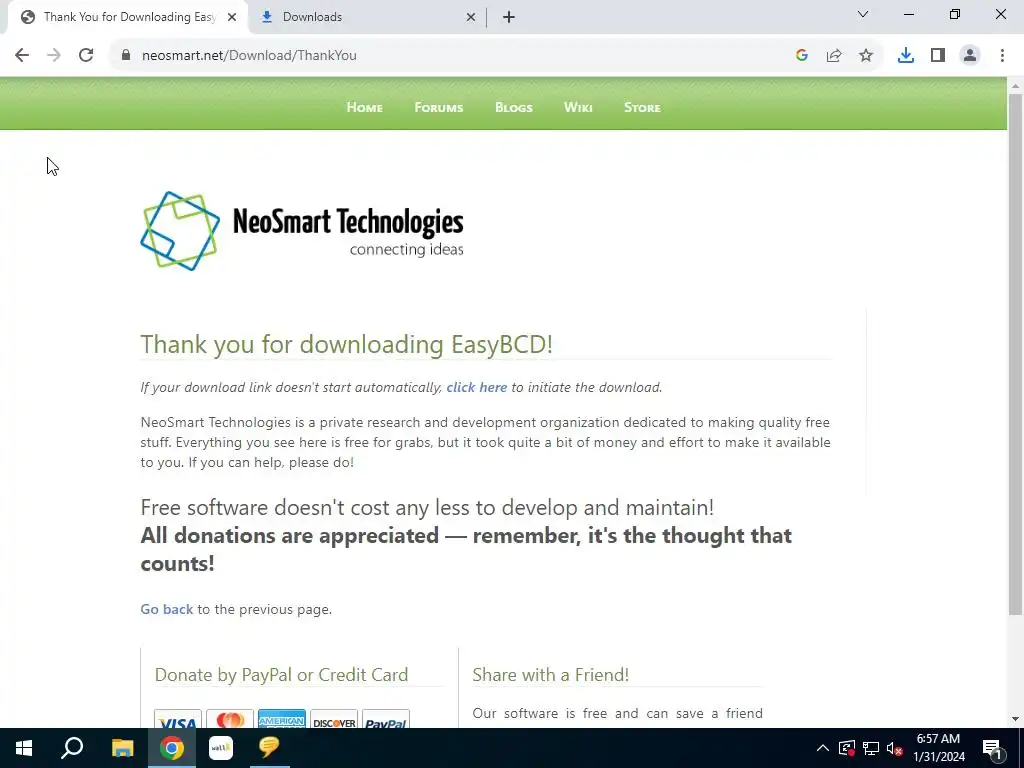
Task: Click the 'Share with a Friend!' heading
Action: [551, 675]
